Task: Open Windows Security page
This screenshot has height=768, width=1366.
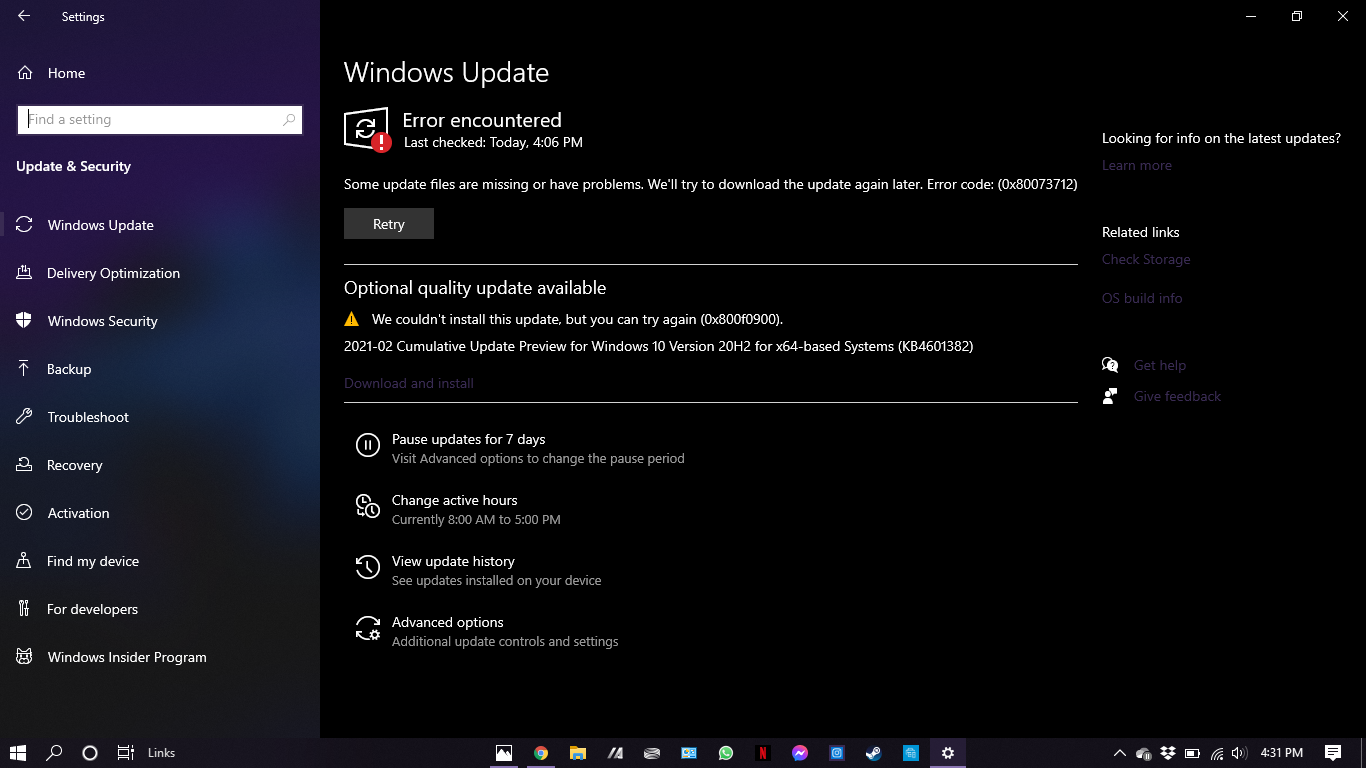Action: (160, 321)
